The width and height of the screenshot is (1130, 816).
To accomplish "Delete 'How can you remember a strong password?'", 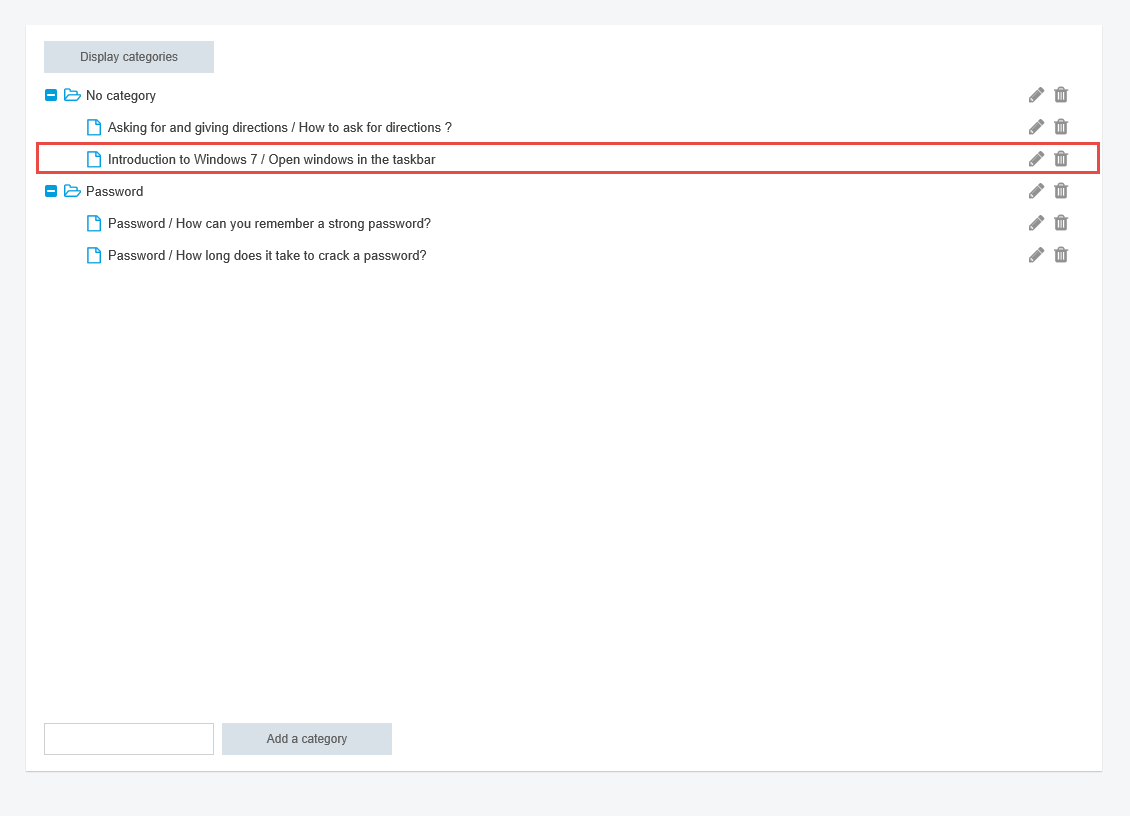I will tap(1061, 223).
